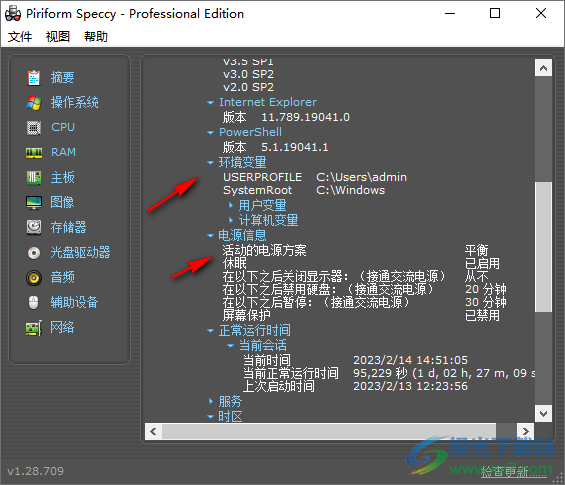
Task: Collapse the 环境变量 node
Action: (x=210, y=163)
